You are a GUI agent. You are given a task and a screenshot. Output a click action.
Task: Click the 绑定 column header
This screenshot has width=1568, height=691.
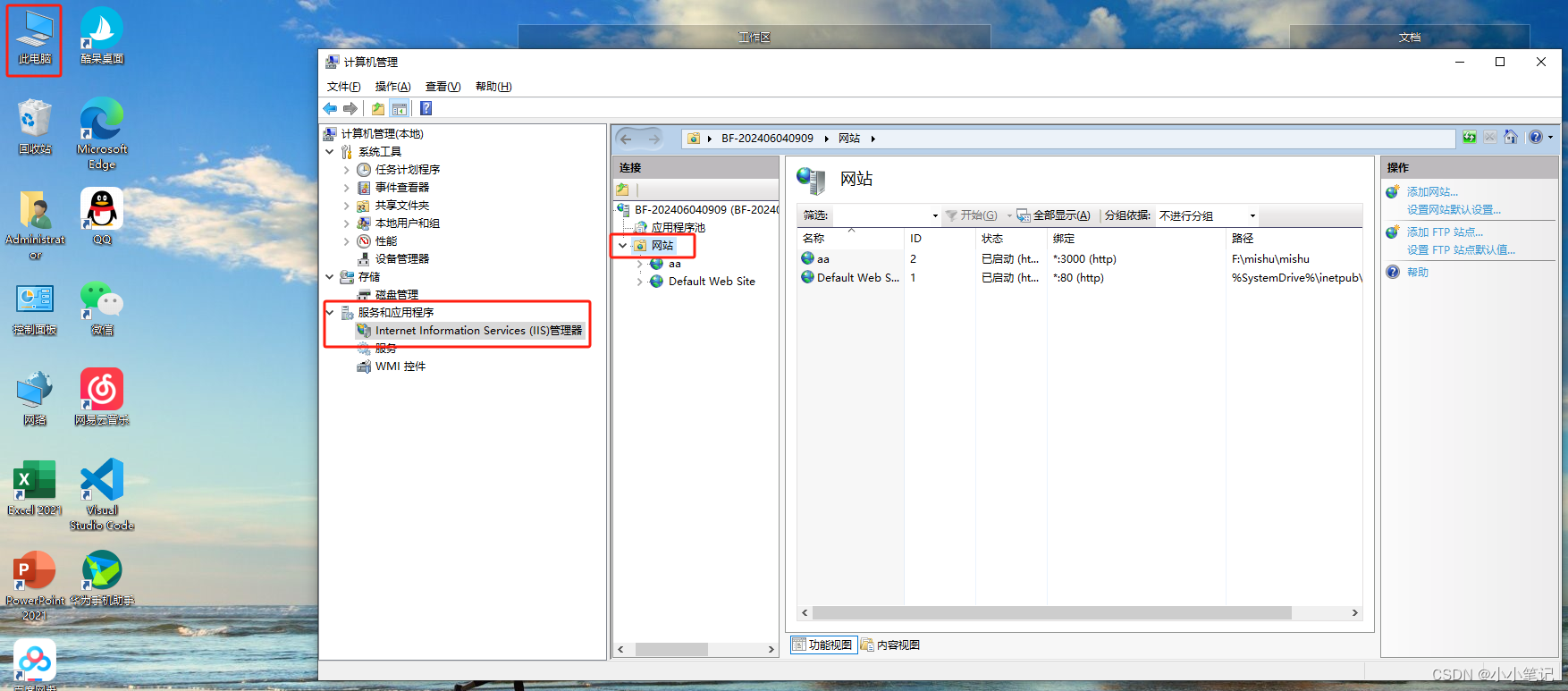(1135, 239)
